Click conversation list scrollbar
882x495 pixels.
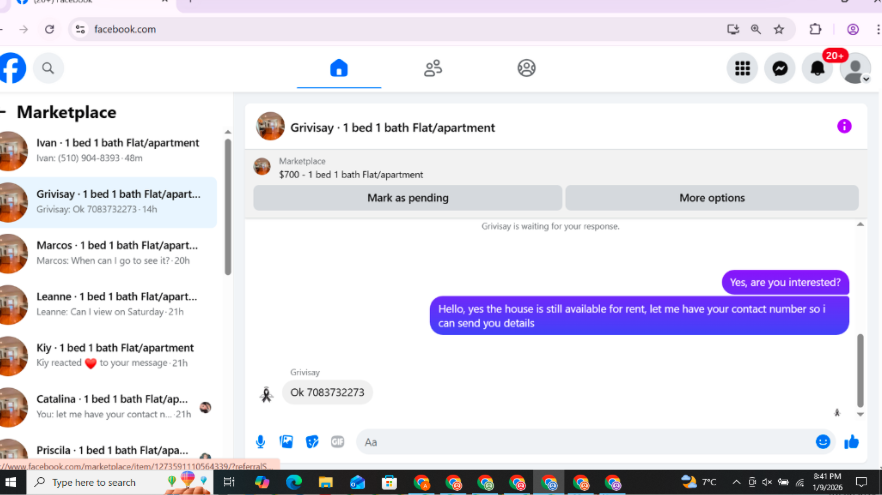tap(228, 208)
